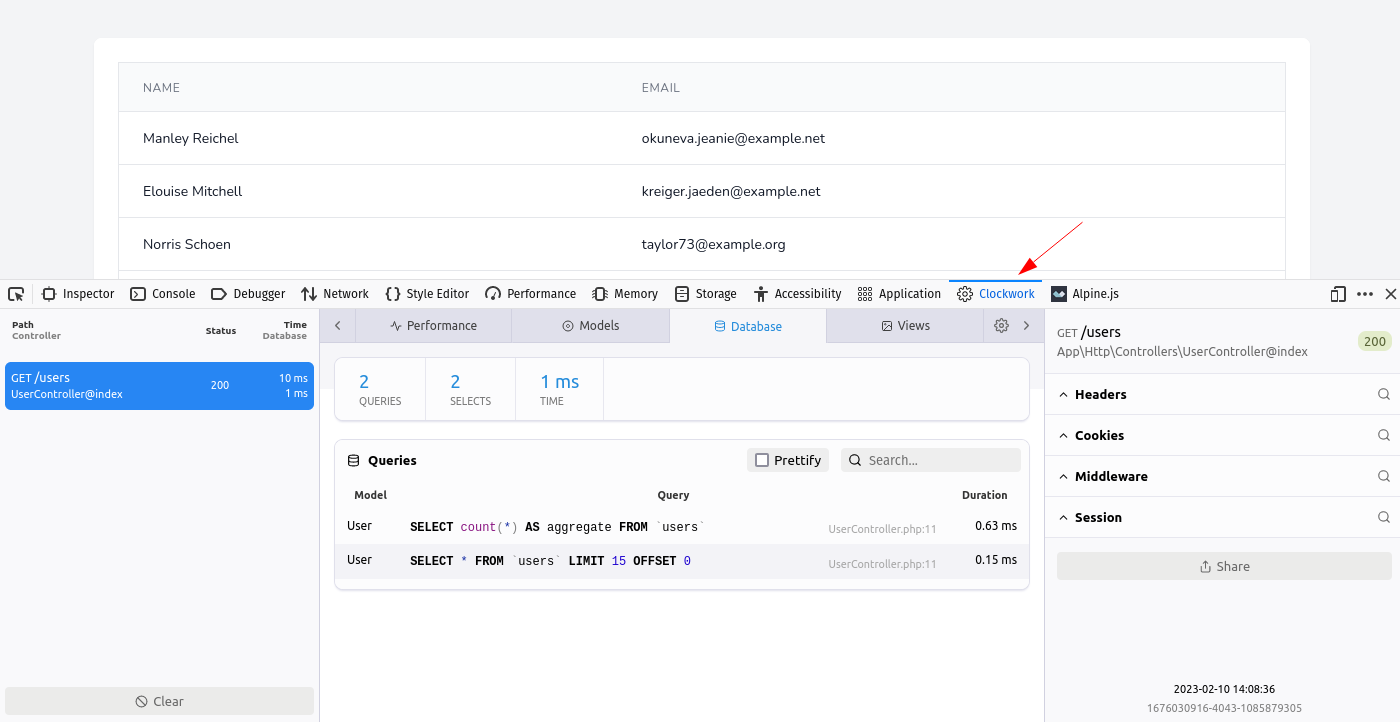Viewport: 1400px width, 722px height.
Task: Click the second UserController.php:11 link
Action: point(882,564)
